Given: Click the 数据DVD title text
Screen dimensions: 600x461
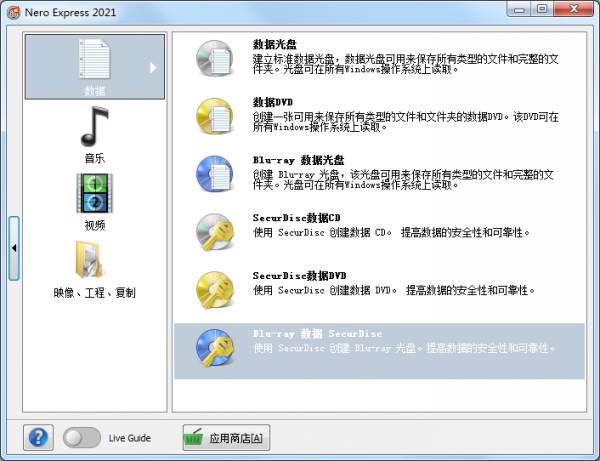Looking at the screenshot, I should click(x=273, y=102).
